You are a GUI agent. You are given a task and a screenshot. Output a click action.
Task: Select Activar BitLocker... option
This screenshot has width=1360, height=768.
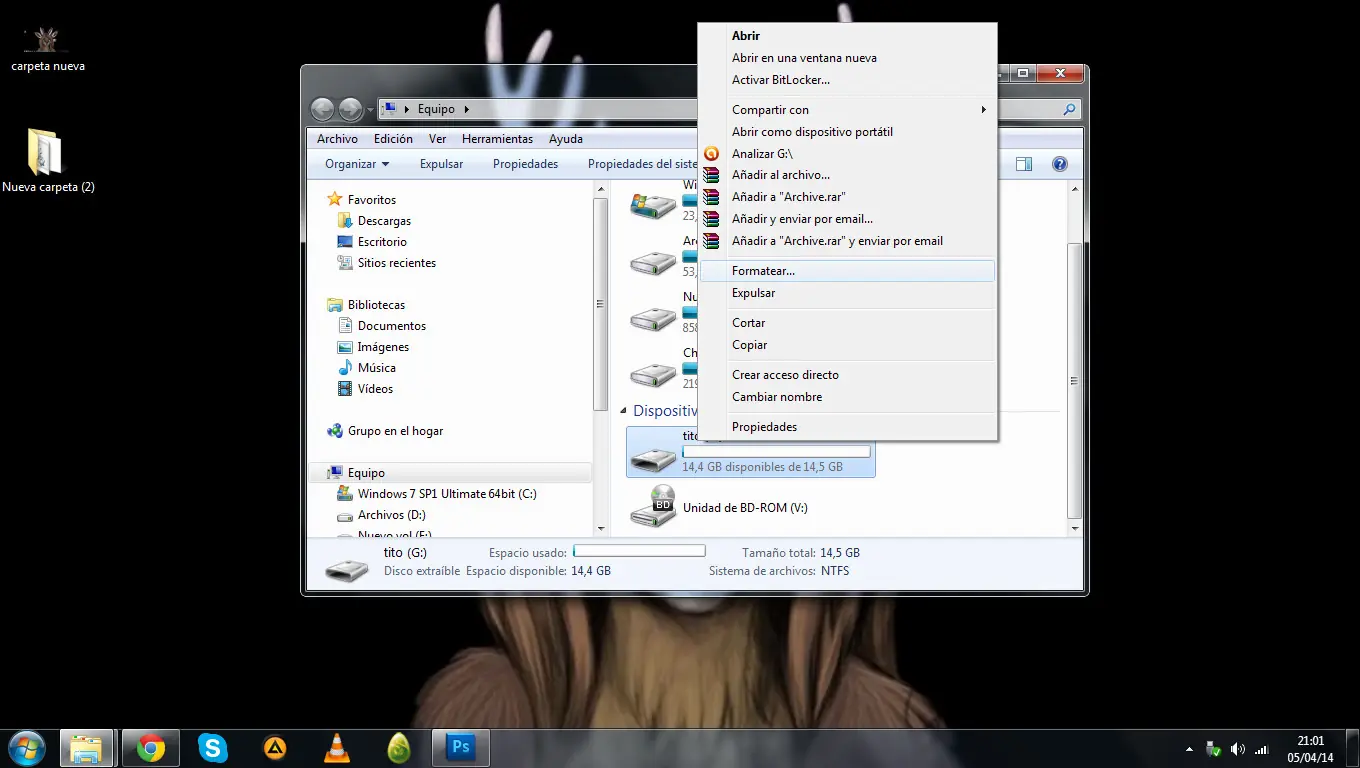coord(847,80)
